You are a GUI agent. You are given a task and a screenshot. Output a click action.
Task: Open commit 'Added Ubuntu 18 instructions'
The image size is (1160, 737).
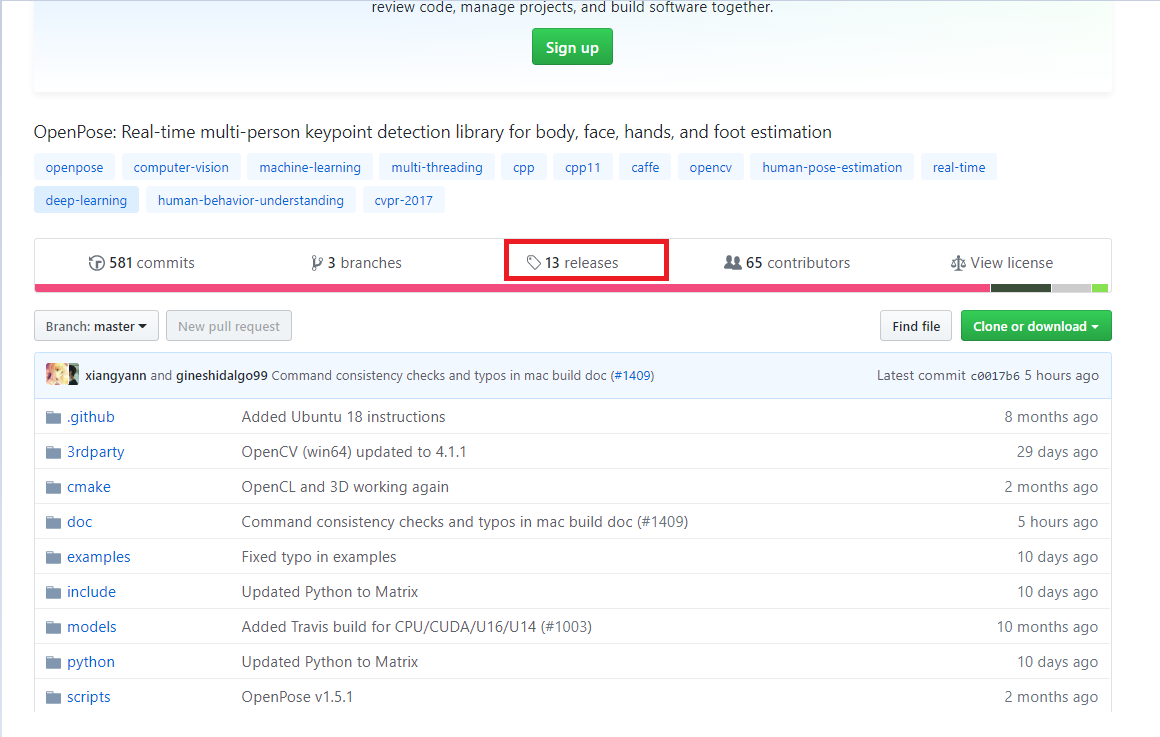tap(343, 417)
